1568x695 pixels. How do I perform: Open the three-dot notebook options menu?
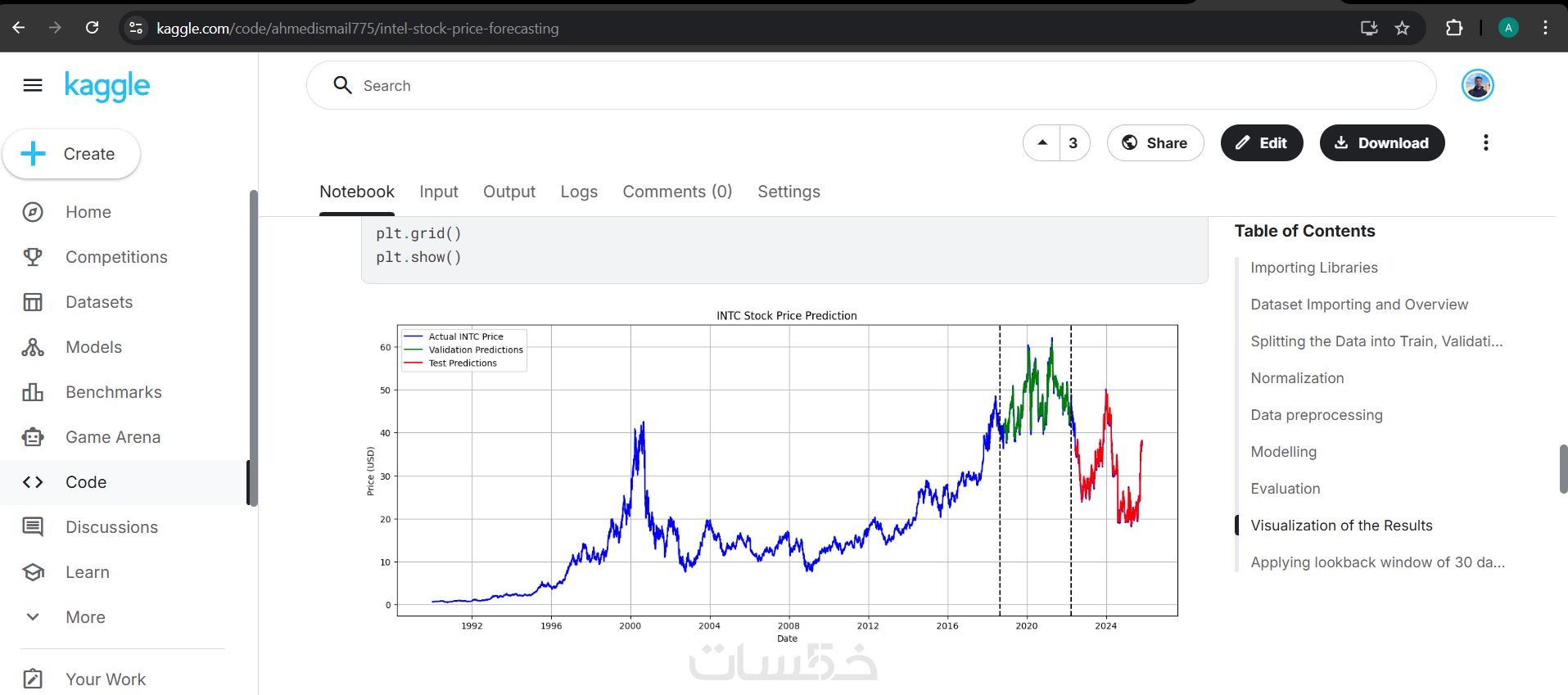pyautogui.click(x=1485, y=142)
